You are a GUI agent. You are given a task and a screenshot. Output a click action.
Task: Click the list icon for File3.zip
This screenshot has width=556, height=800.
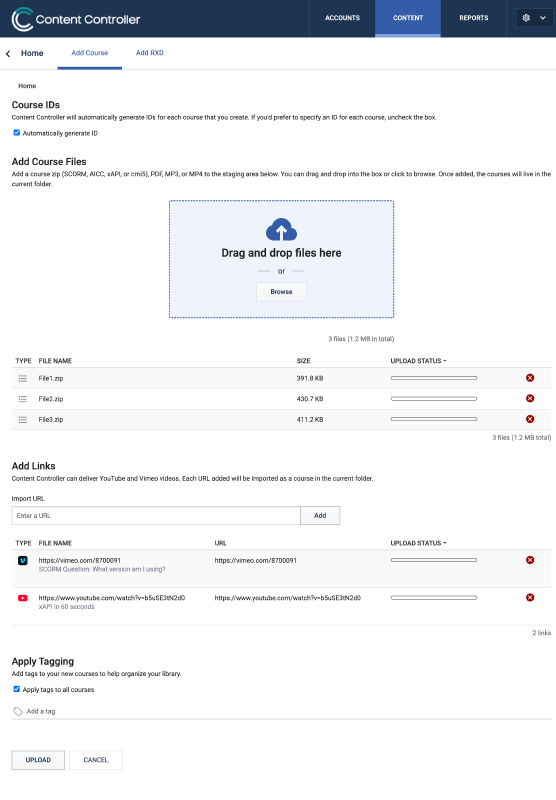pyautogui.click(x=22, y=419)
